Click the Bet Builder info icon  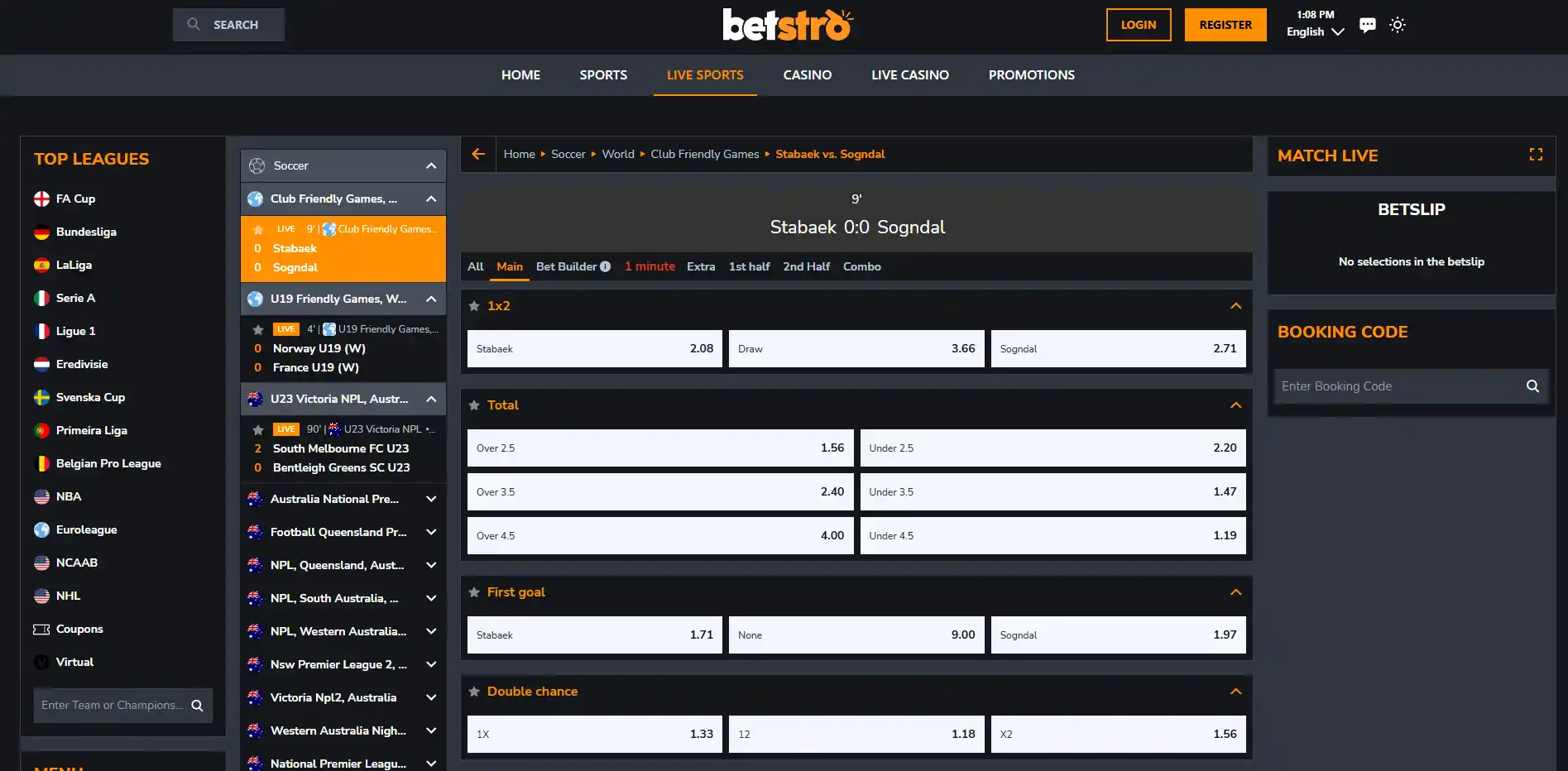point(605,266)
